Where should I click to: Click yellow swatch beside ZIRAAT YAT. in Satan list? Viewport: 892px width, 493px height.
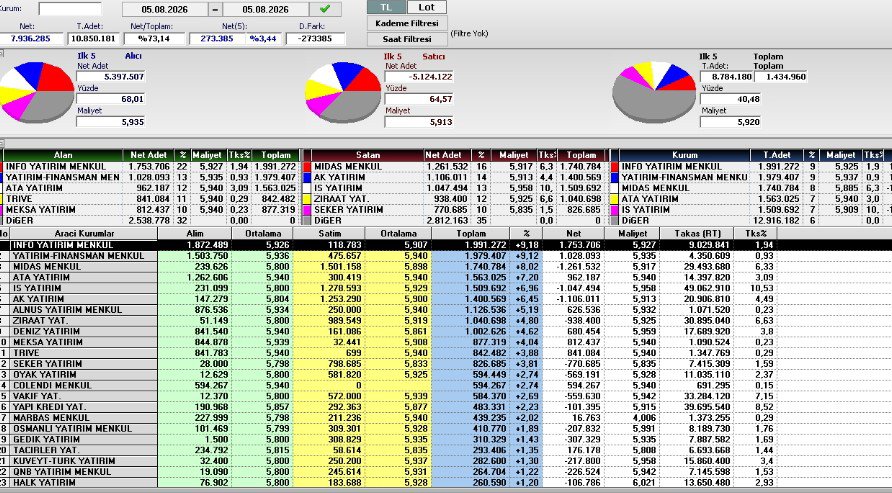[x=307, y=199]
